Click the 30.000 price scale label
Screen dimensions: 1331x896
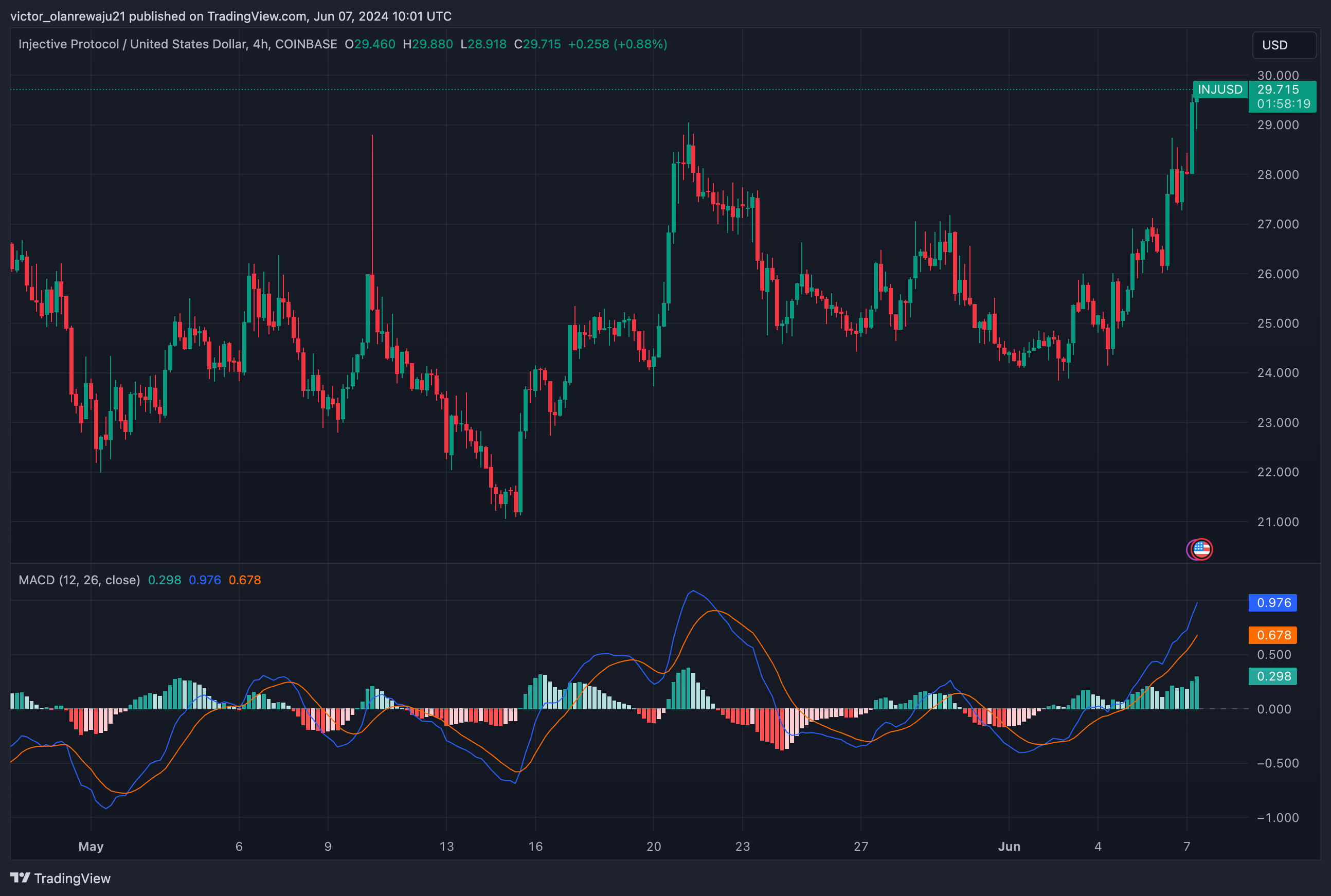click(x=1278, y=76)
